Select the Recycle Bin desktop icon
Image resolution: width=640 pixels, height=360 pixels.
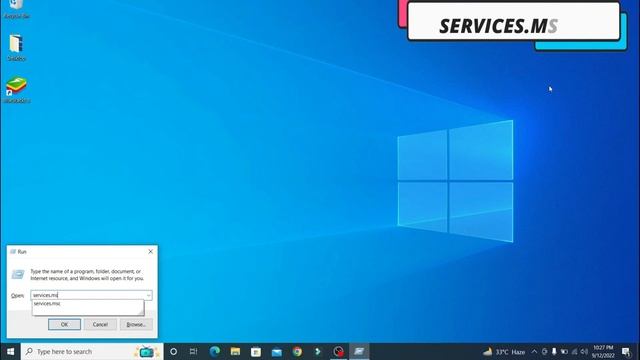tap(16, 10)
